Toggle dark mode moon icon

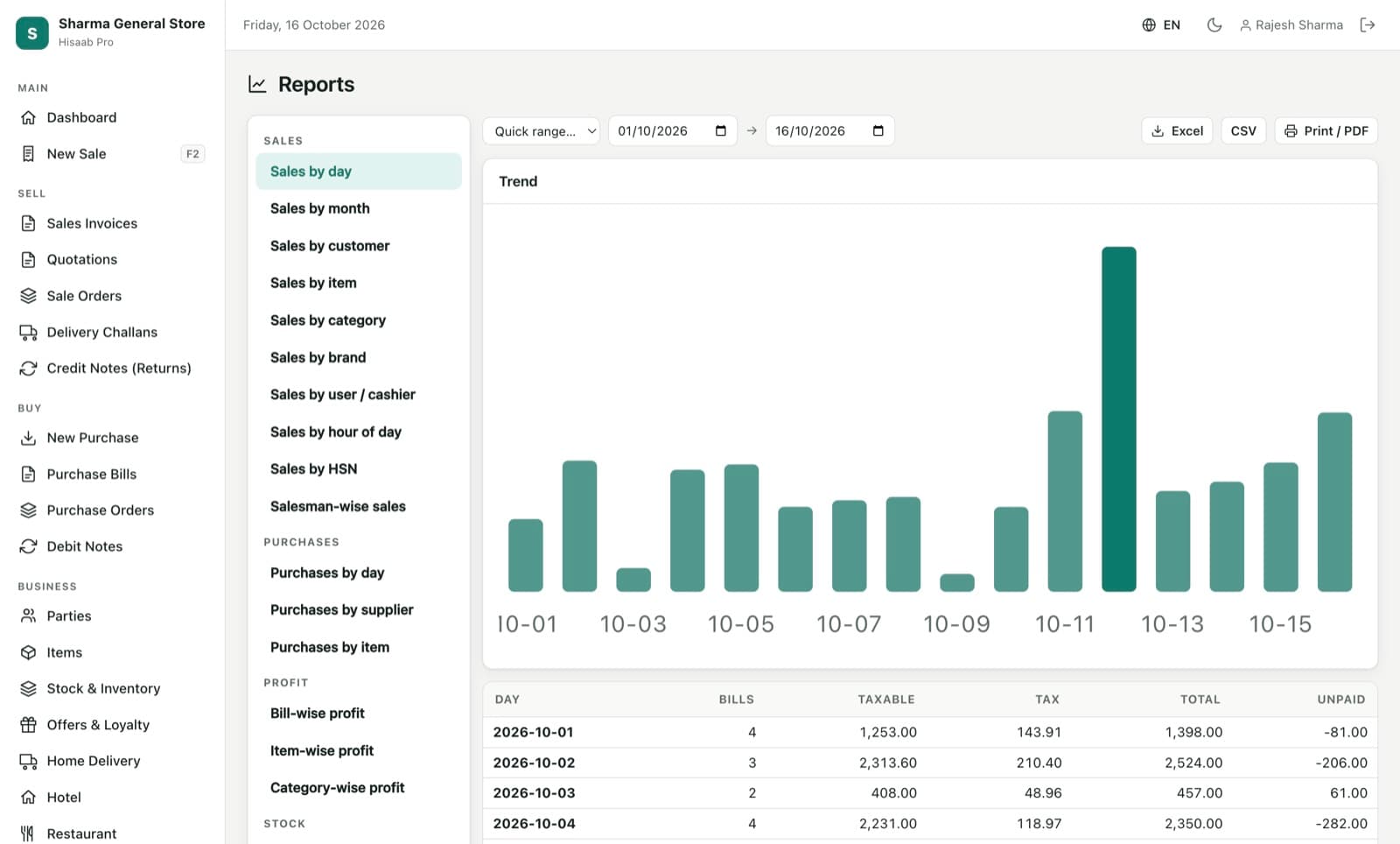[1214, 25]
